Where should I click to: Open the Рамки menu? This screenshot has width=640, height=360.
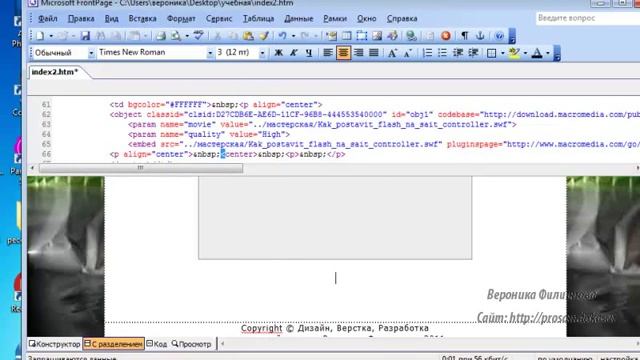click(335, 19)
